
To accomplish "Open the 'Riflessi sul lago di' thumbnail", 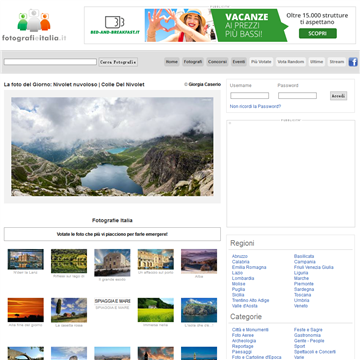I will tap(69, 261).
